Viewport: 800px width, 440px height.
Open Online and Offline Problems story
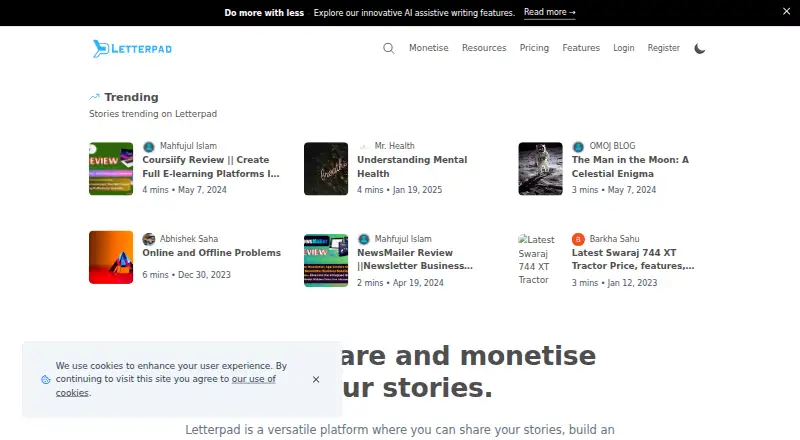tap(211, 253)
